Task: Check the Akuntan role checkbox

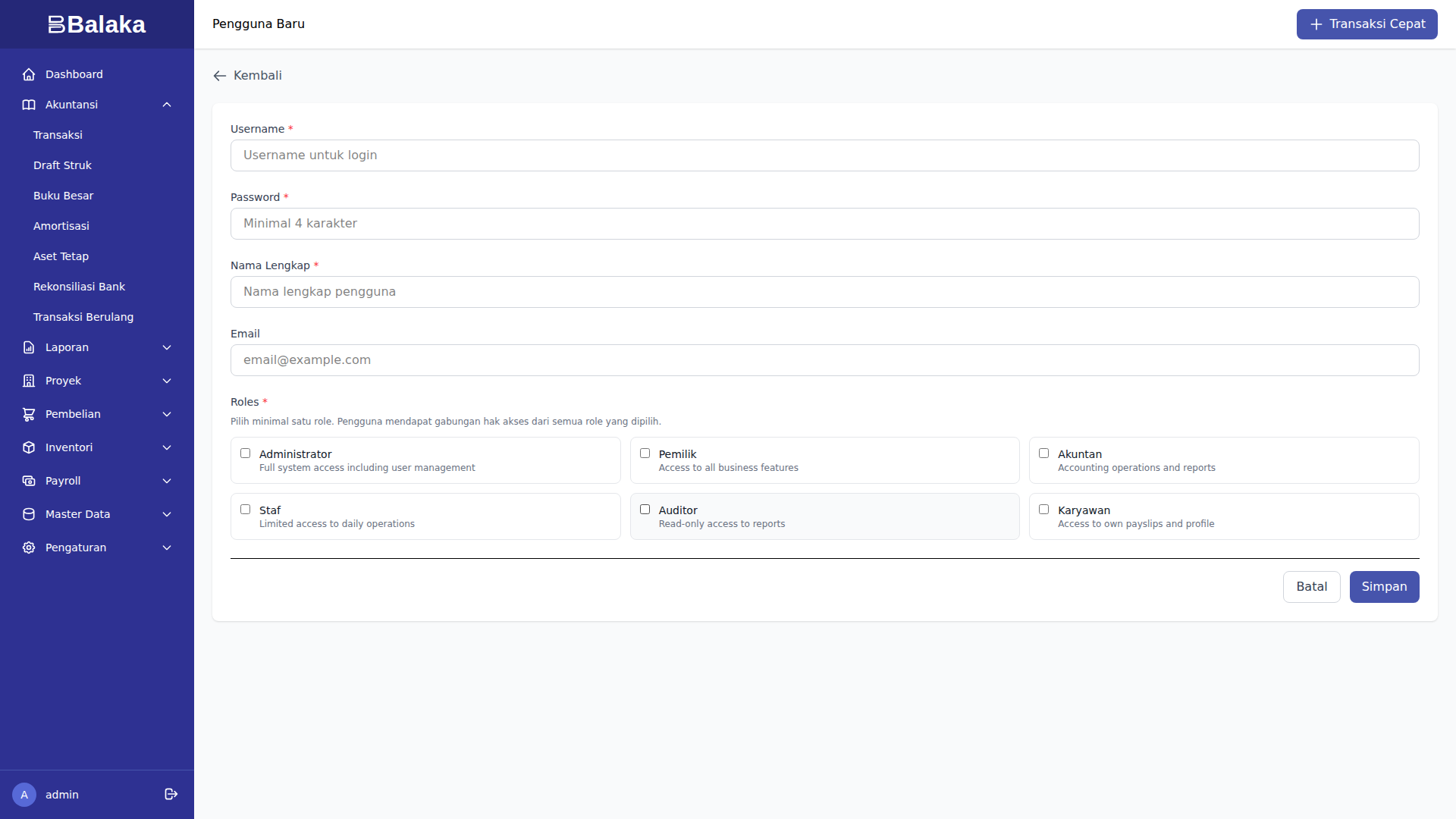Action: pos(1044,453)
